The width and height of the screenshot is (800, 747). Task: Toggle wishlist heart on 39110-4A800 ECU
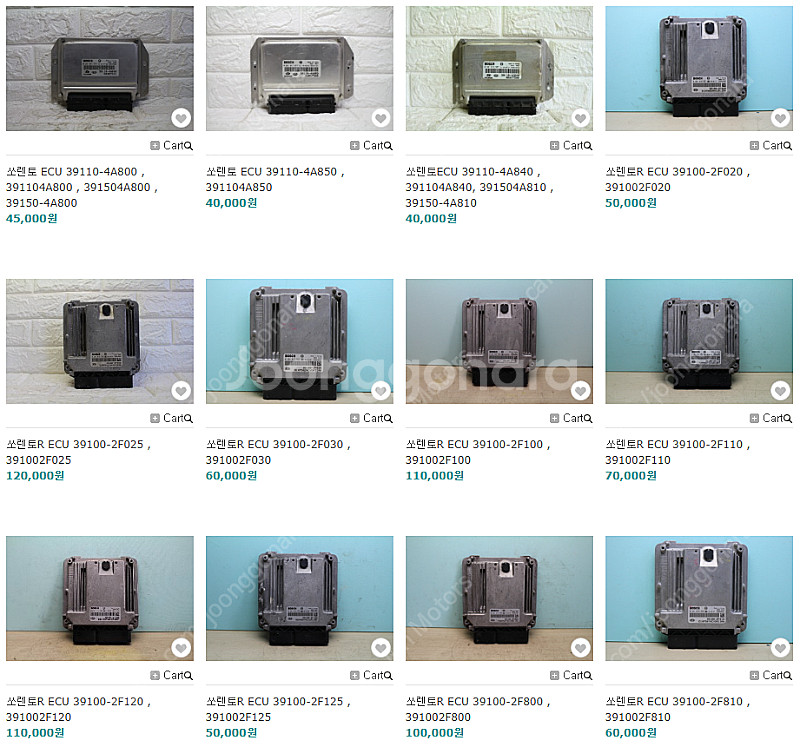181,118
